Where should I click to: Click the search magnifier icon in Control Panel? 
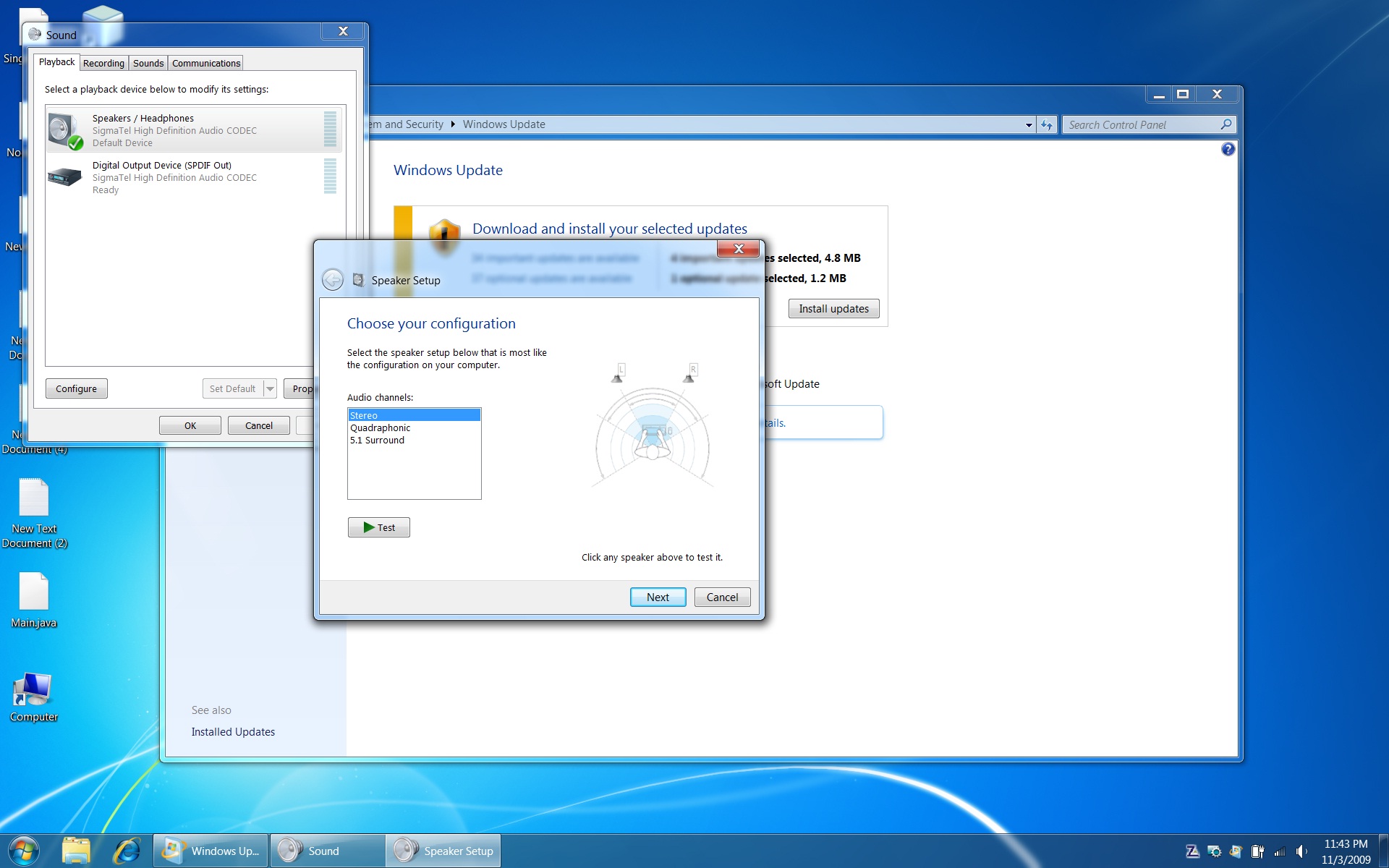click(x=1226, y=124)
